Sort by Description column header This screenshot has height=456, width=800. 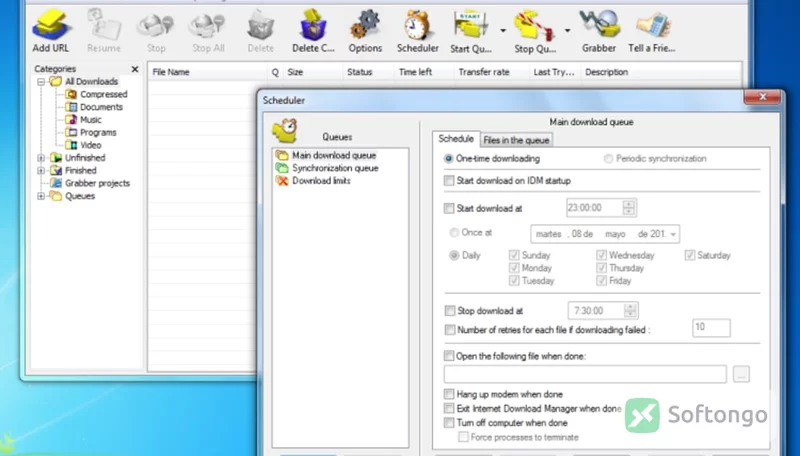[x=661, y=72]
